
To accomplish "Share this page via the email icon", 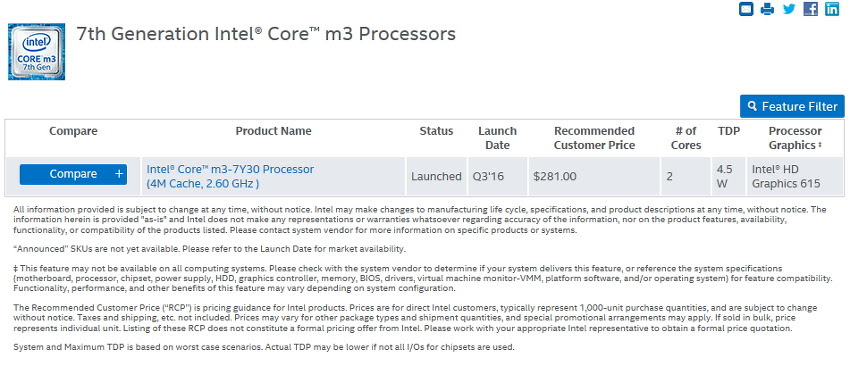I will coord(746,9).
